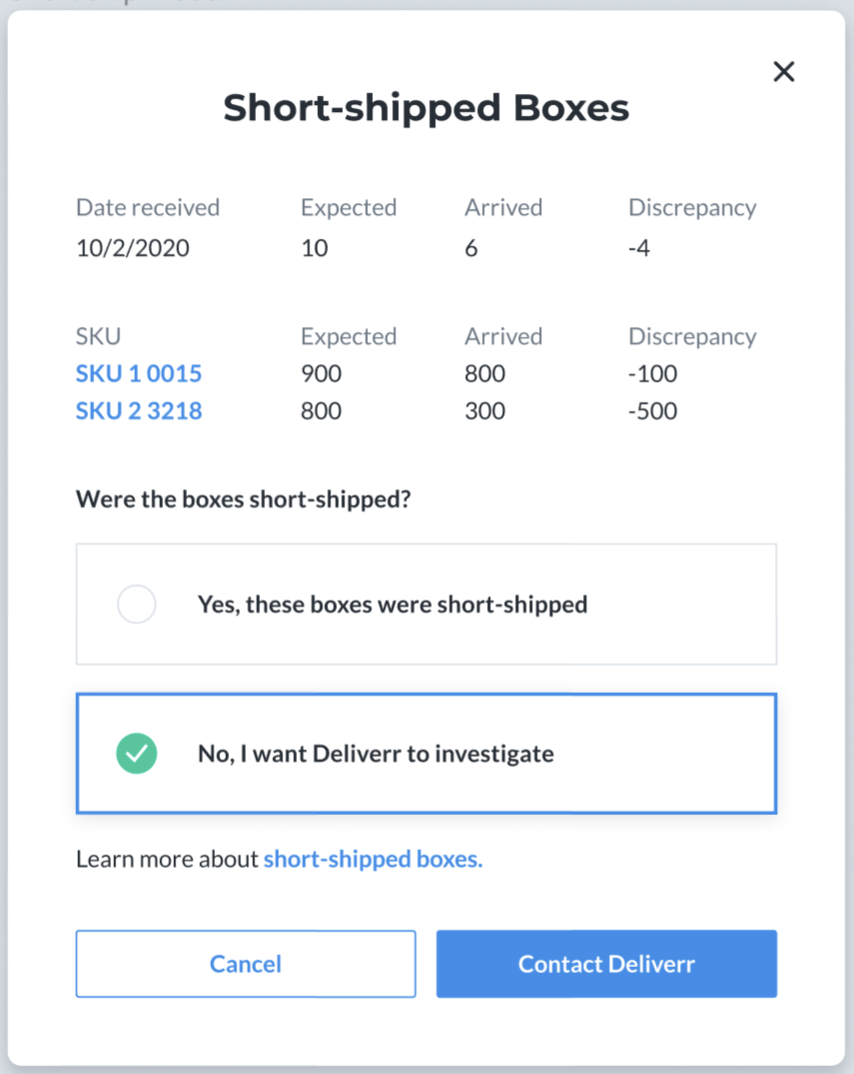Click the "Were the boxes short-shipped?" question
Viewport: 854px width, 1074px height.
click(243, 499)
